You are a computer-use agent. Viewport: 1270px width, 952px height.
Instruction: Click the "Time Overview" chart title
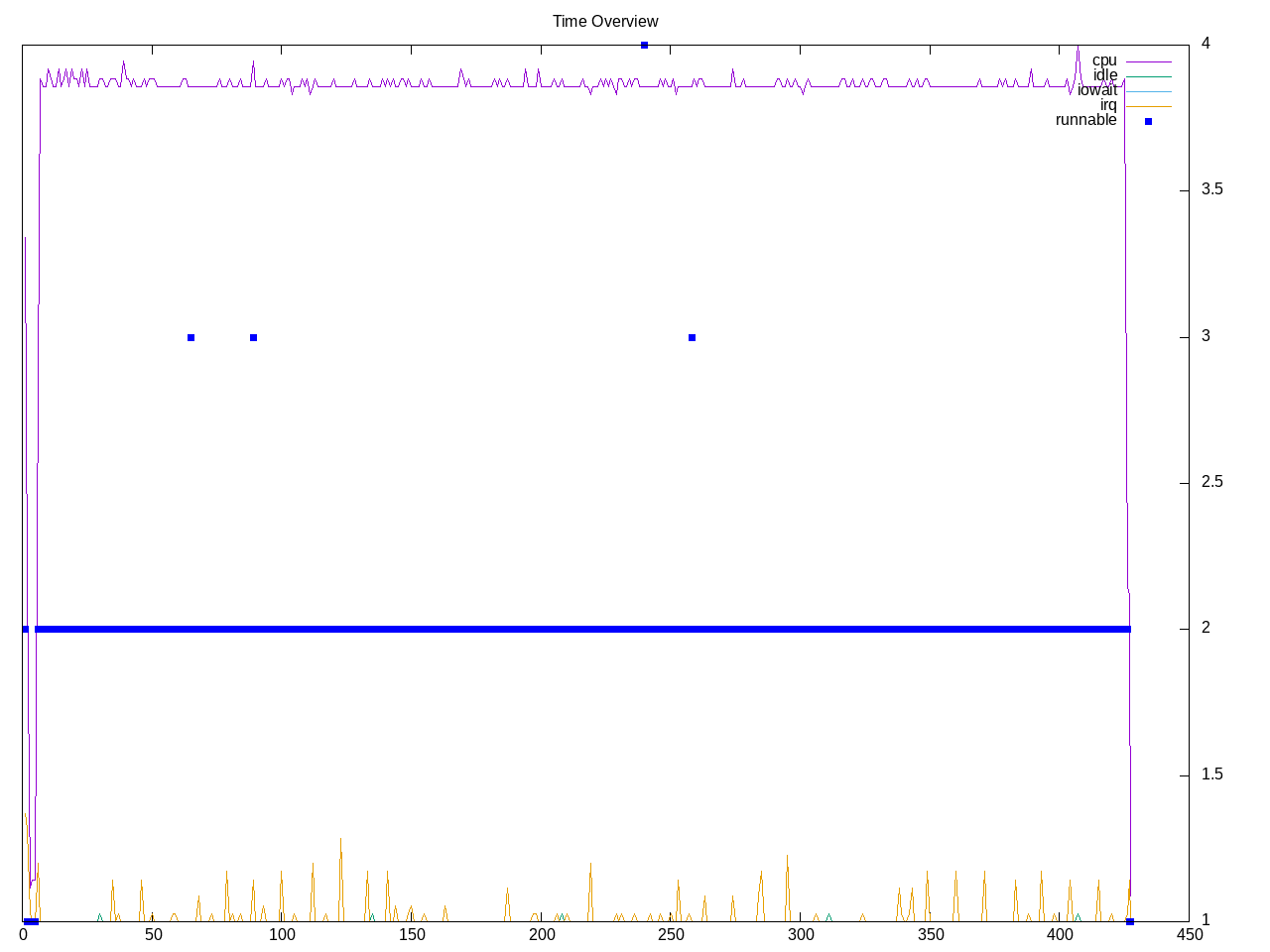pos(605,21)
